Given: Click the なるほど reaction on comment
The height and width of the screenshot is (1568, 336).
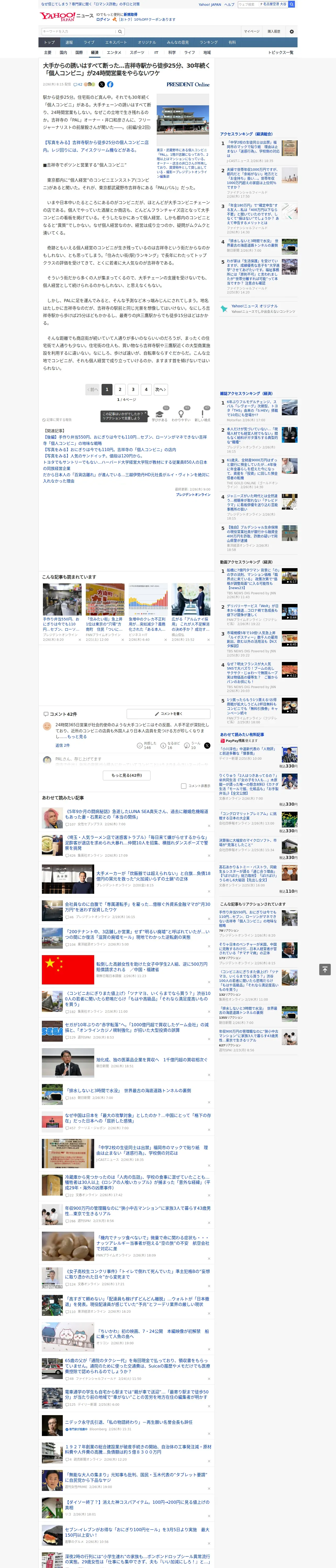Looking at the screenshot, I should [171, 745].
